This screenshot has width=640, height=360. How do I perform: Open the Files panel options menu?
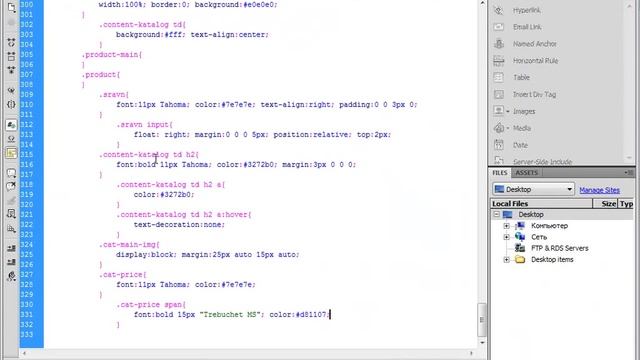tap(629, 173)
